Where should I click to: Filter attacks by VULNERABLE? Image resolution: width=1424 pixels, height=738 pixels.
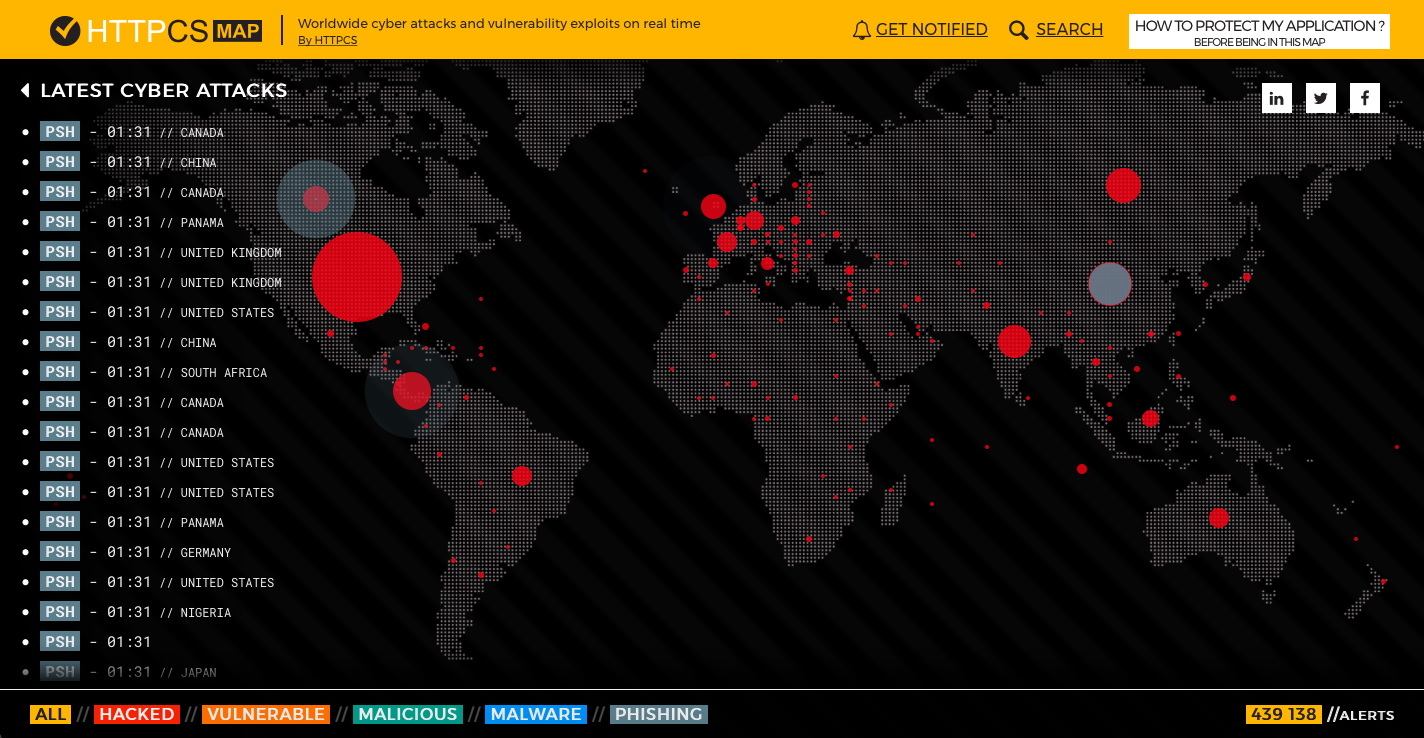(266, 714)
